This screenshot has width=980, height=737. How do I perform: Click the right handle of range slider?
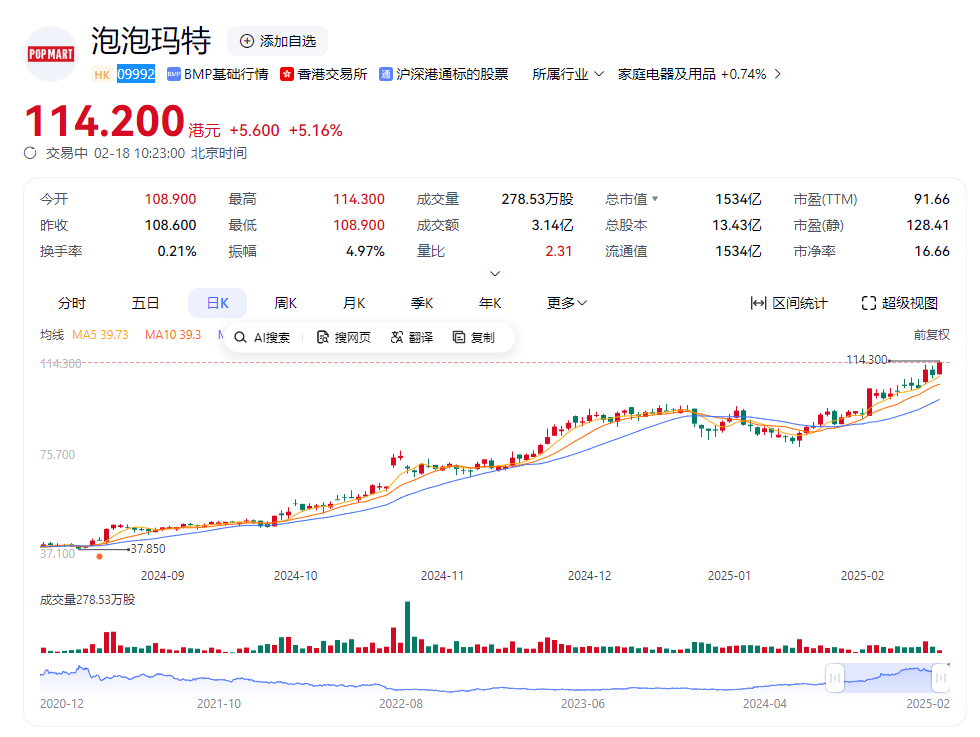(x=941, y=678)
